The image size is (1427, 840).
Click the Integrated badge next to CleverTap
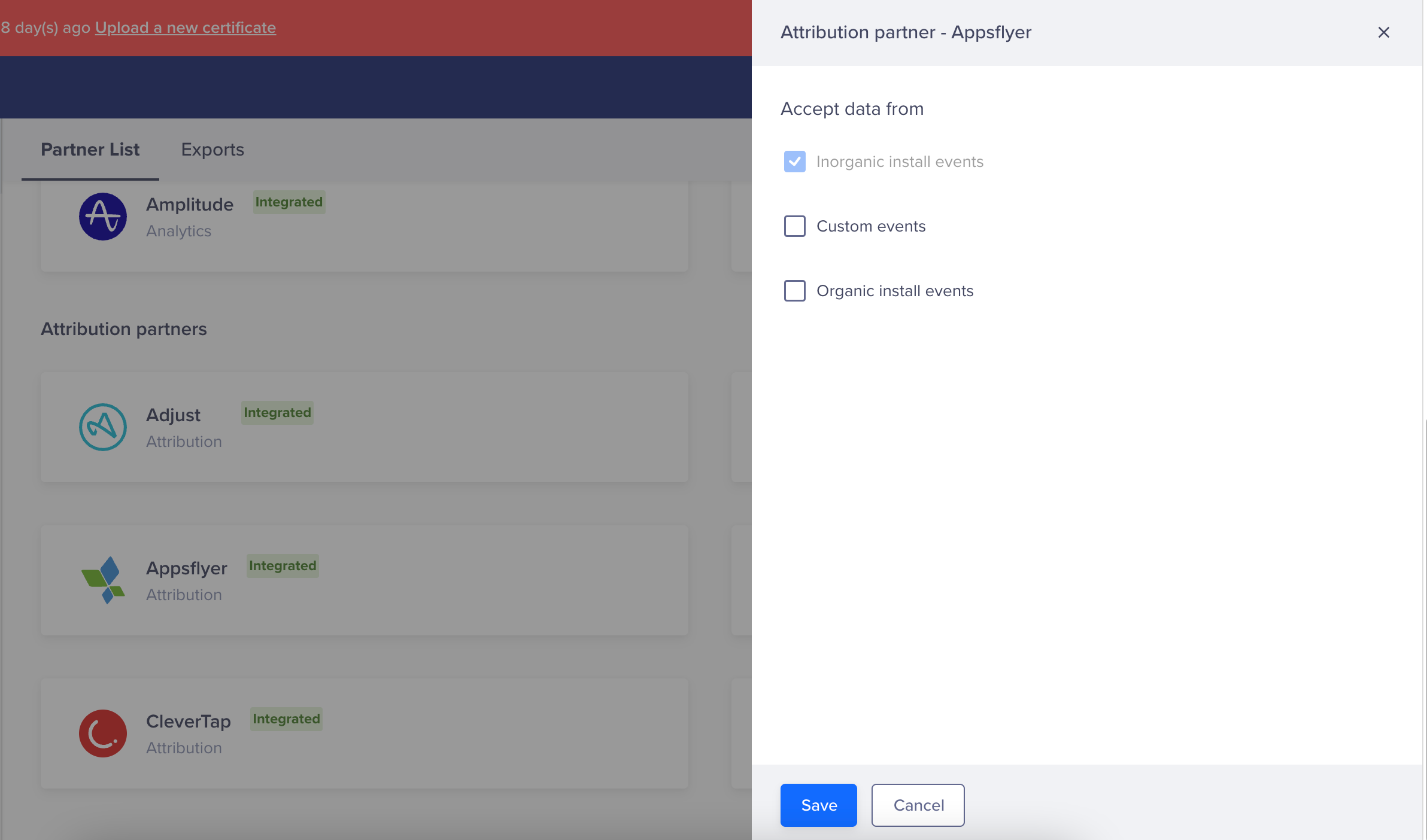click(x=286, y=719)
